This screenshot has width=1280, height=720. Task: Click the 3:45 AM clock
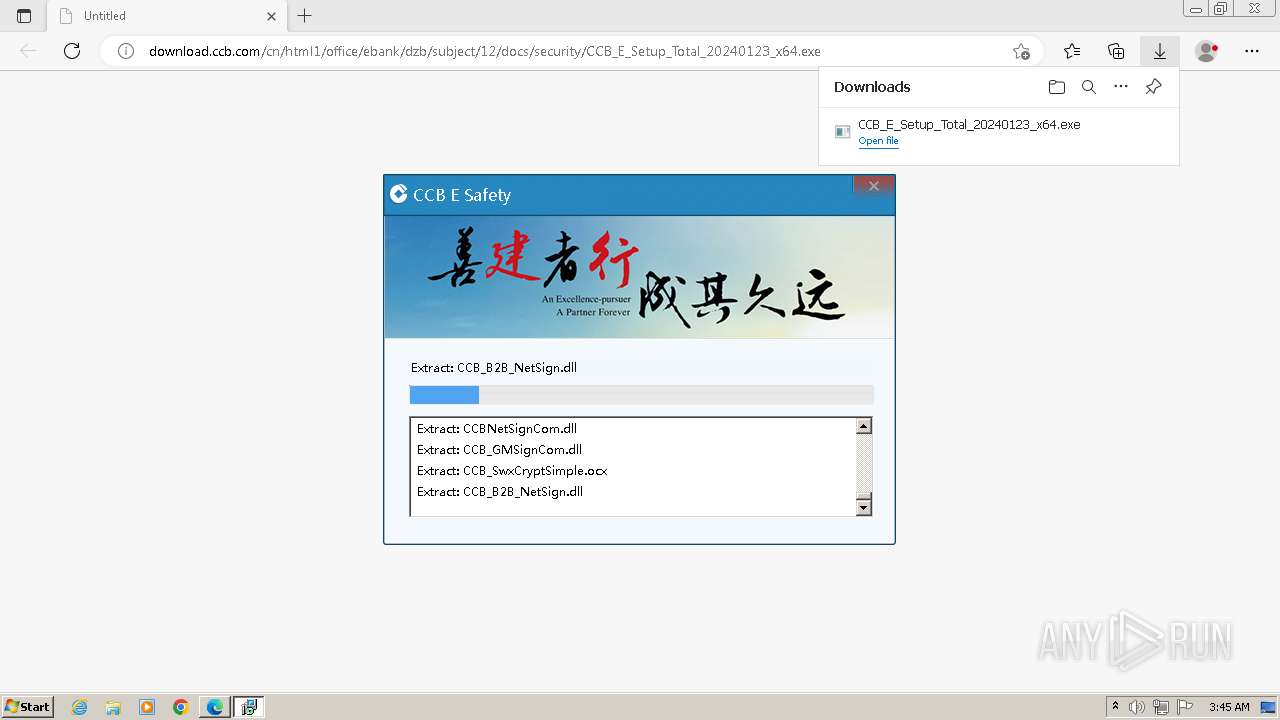pos(1229,707)
